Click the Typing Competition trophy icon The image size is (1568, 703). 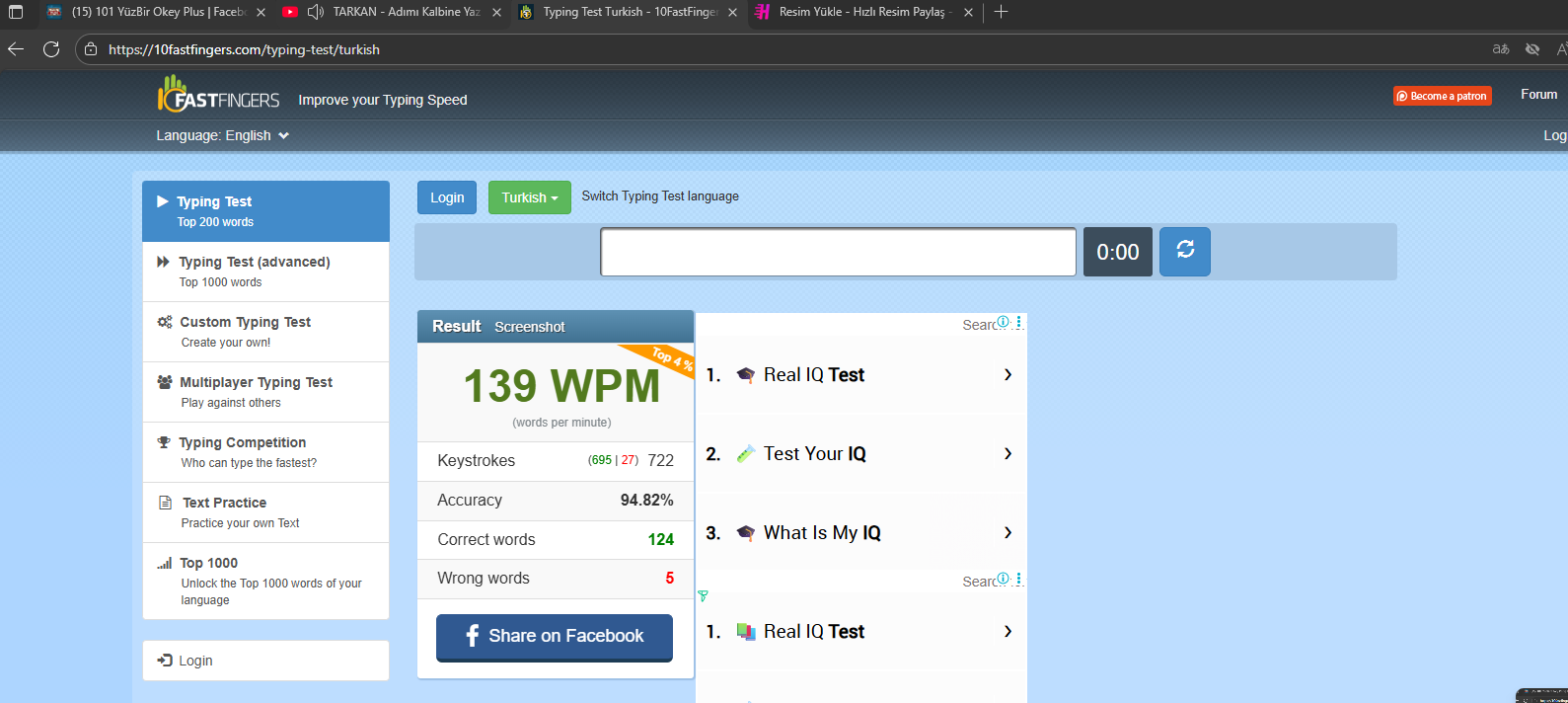coord(164,442)
